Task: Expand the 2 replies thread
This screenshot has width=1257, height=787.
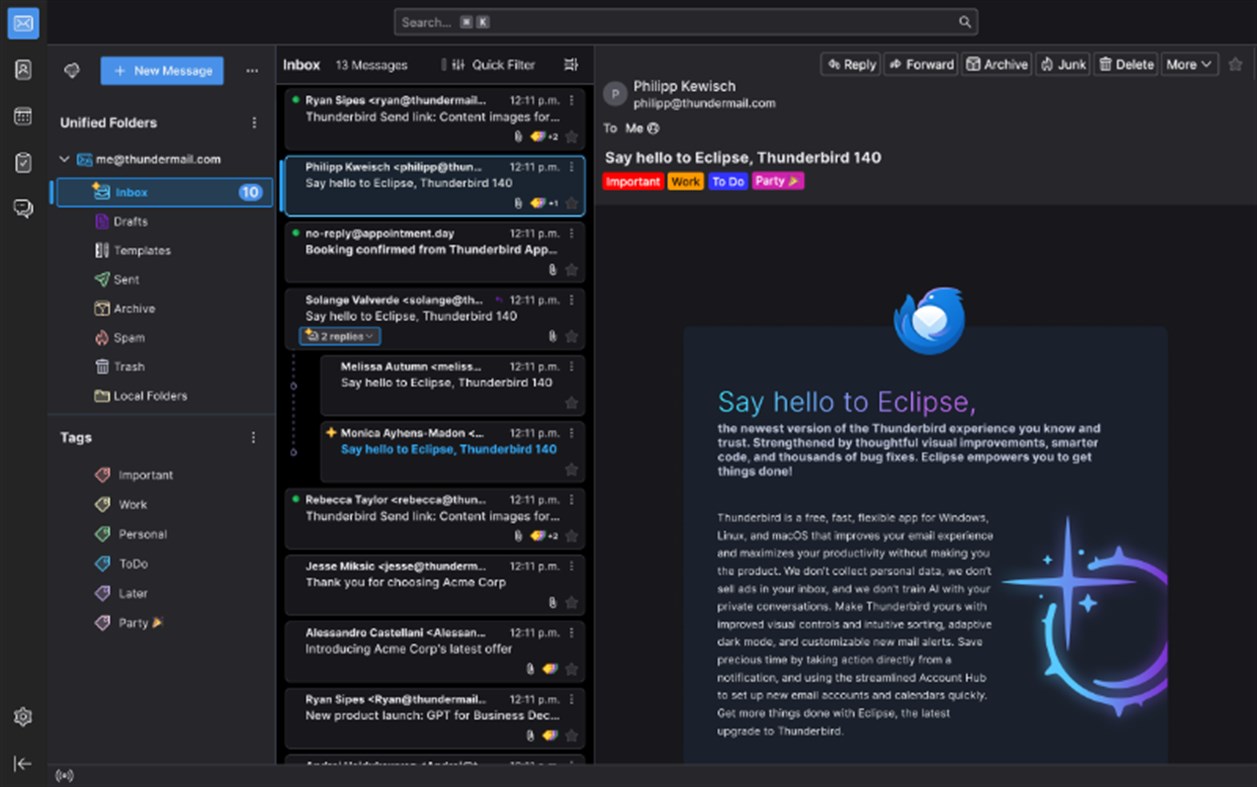Action: pyautogui.click(x=338, y=336)
